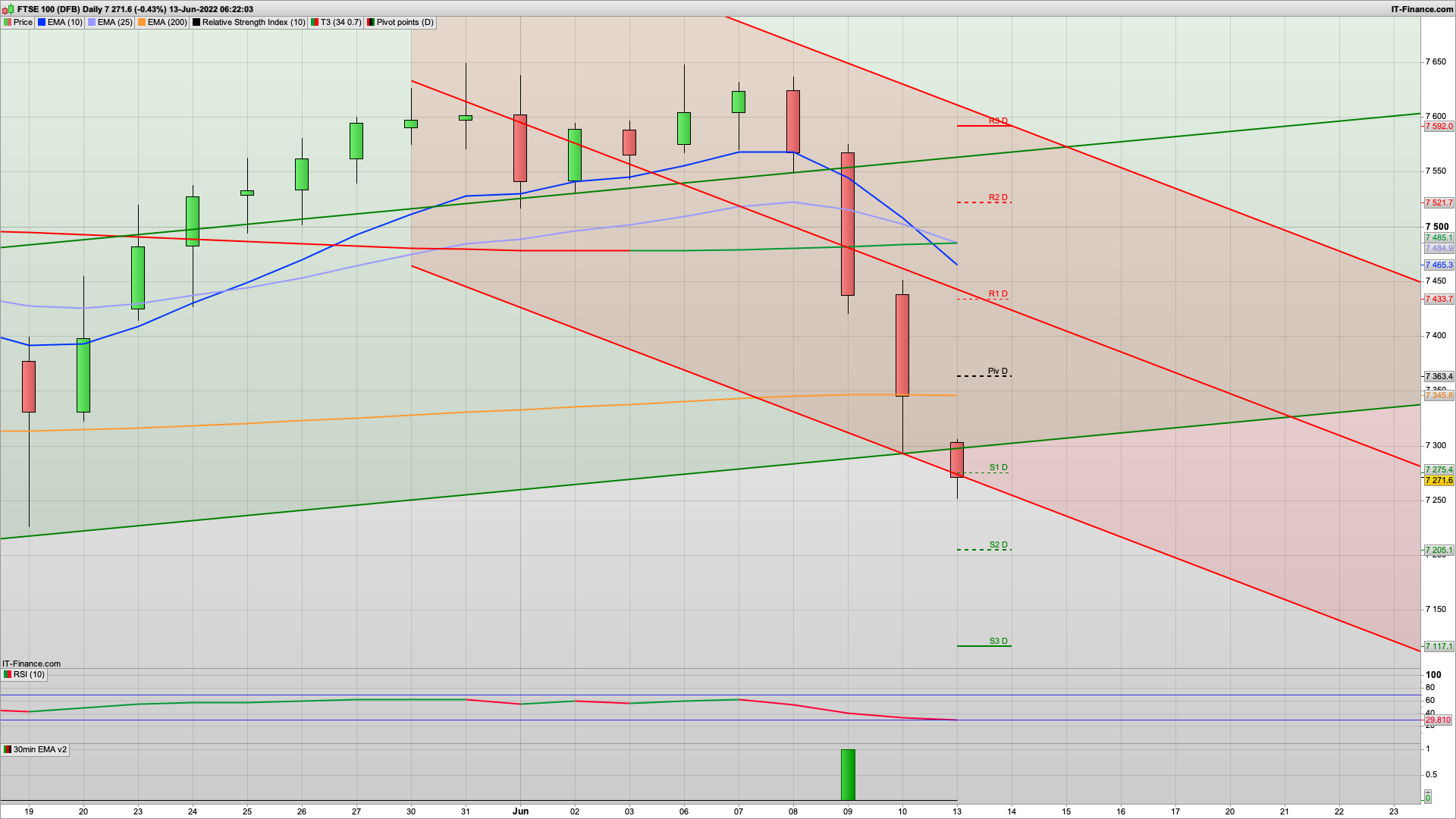Click the T3 (34 0.7) indicator icon
Viewport: 1456px width, 819px height.
[315, 22]
